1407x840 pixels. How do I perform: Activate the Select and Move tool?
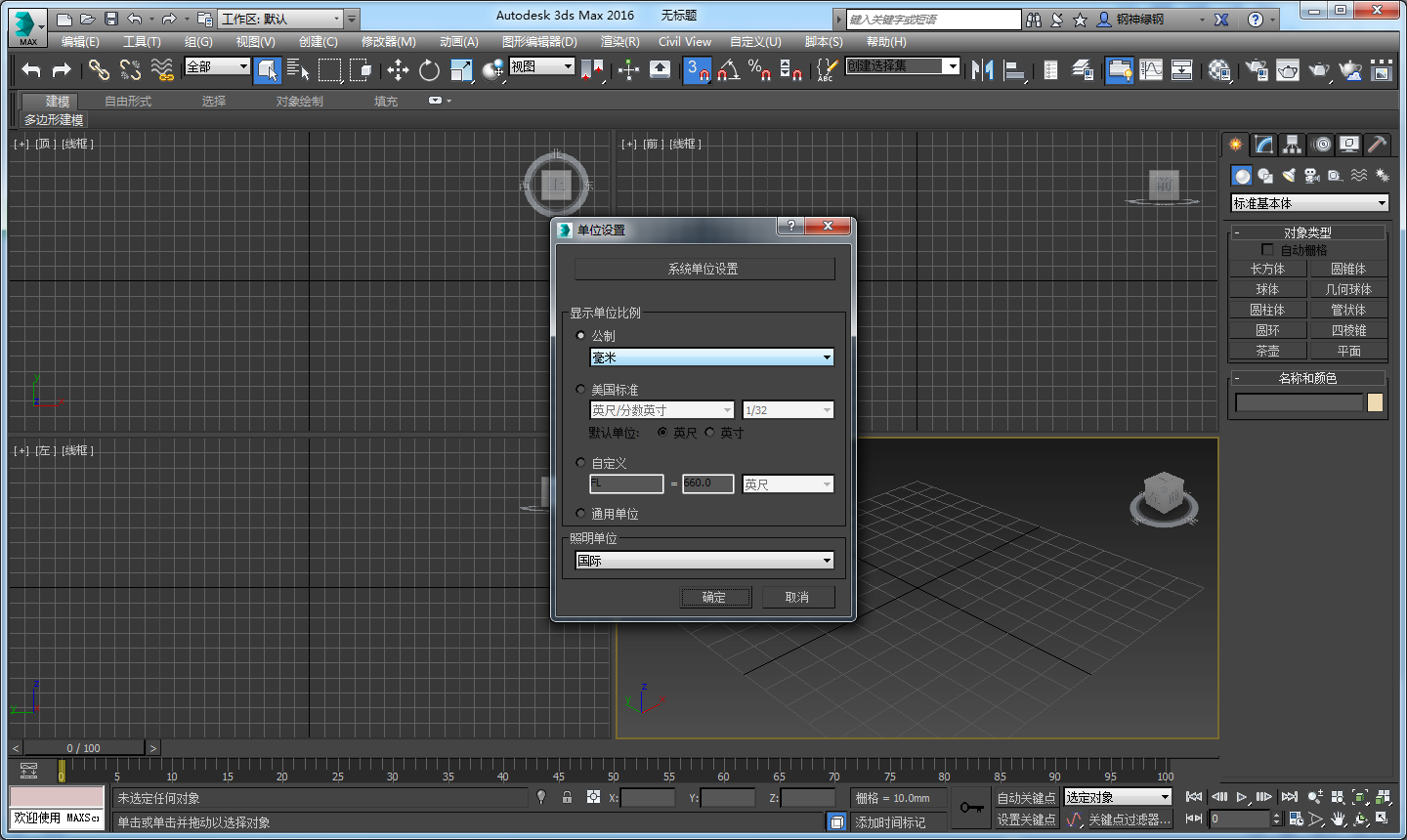[398, 69]
